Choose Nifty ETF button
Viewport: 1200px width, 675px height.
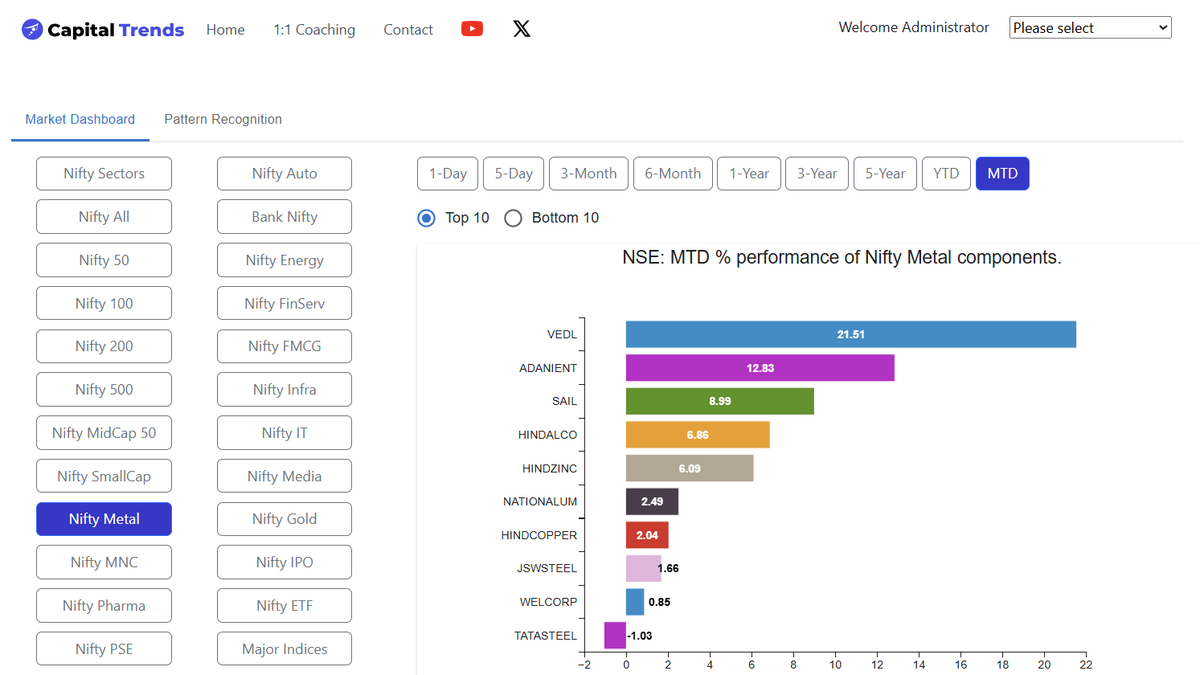coord(285,605)
